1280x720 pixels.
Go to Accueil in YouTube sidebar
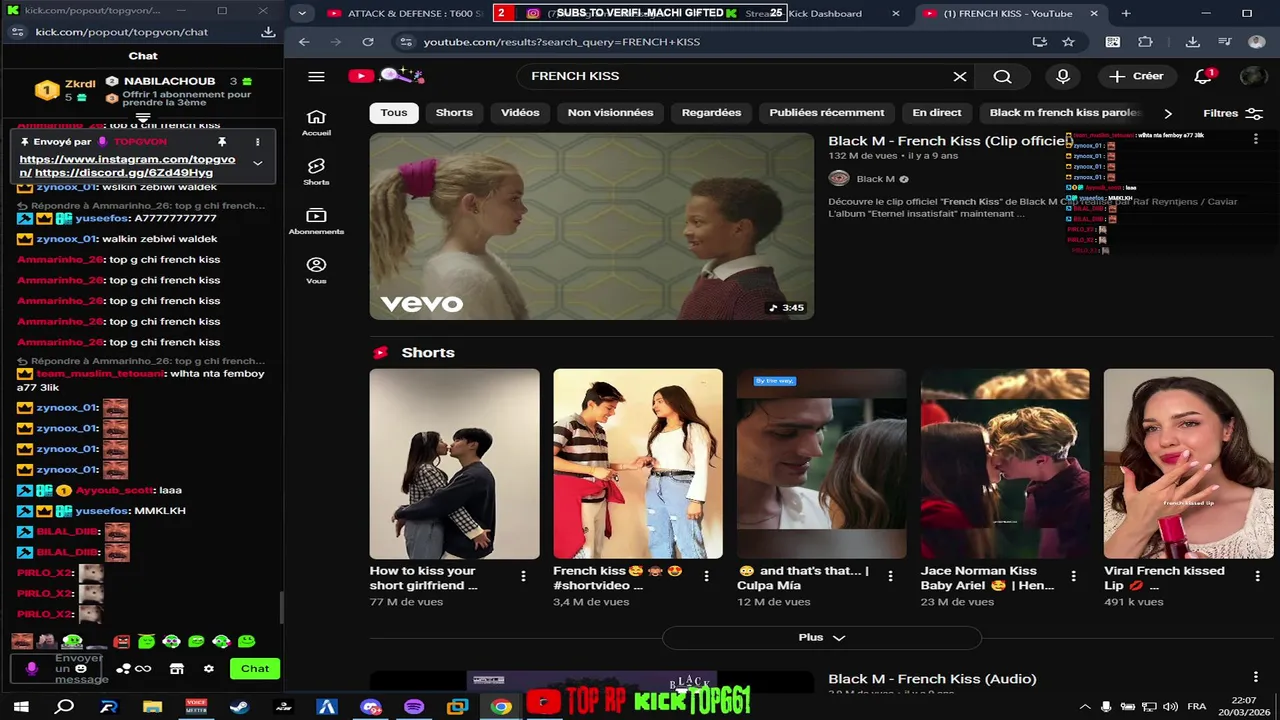point(316,123)
